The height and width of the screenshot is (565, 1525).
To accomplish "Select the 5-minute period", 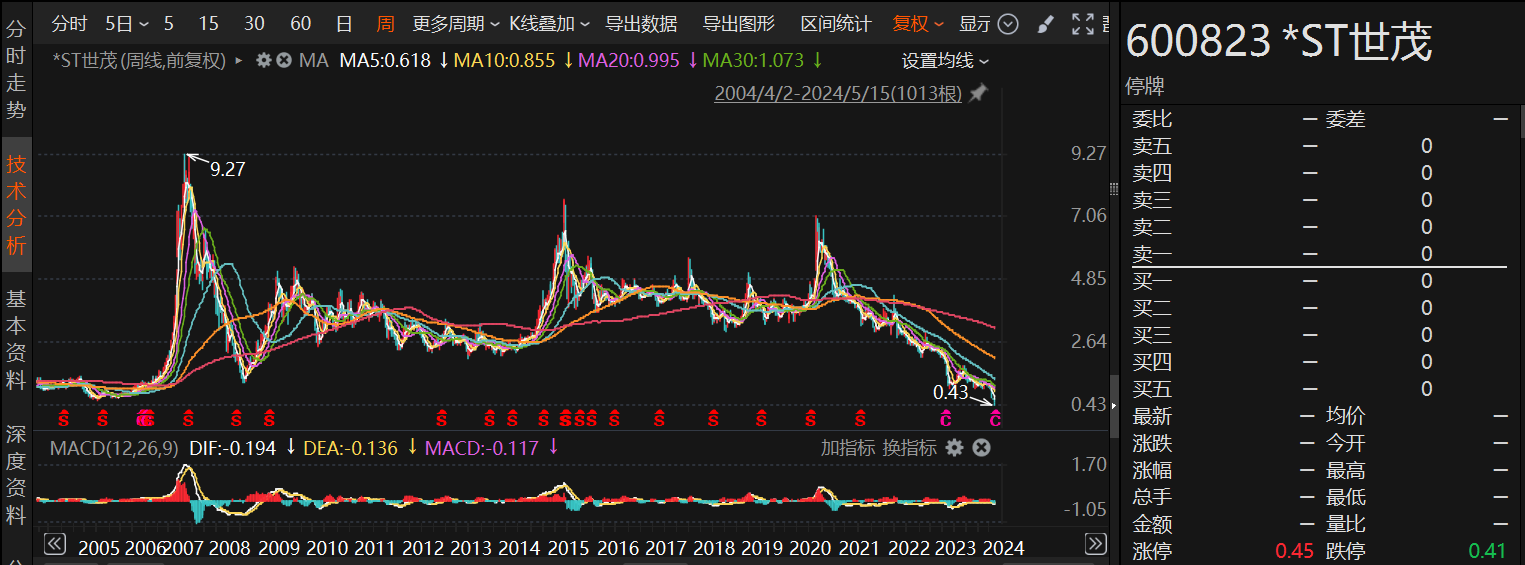I will click(168, 23).
